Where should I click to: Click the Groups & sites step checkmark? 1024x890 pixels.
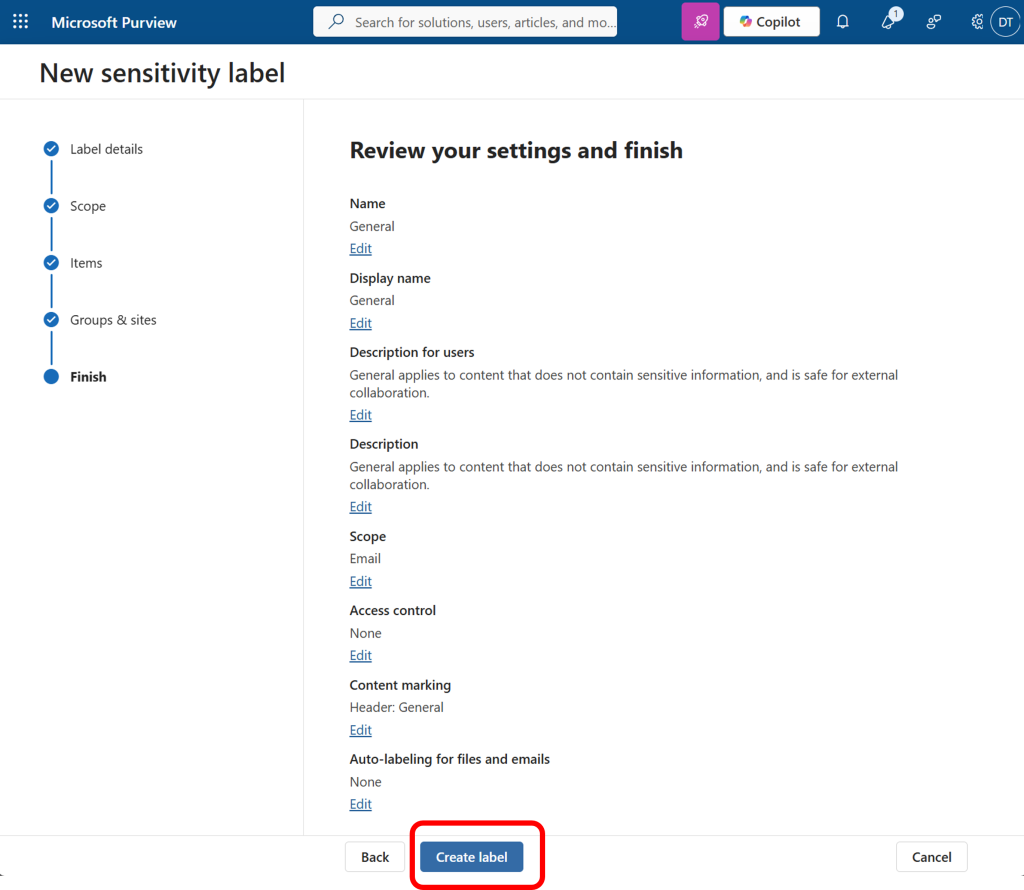[51, 319]
